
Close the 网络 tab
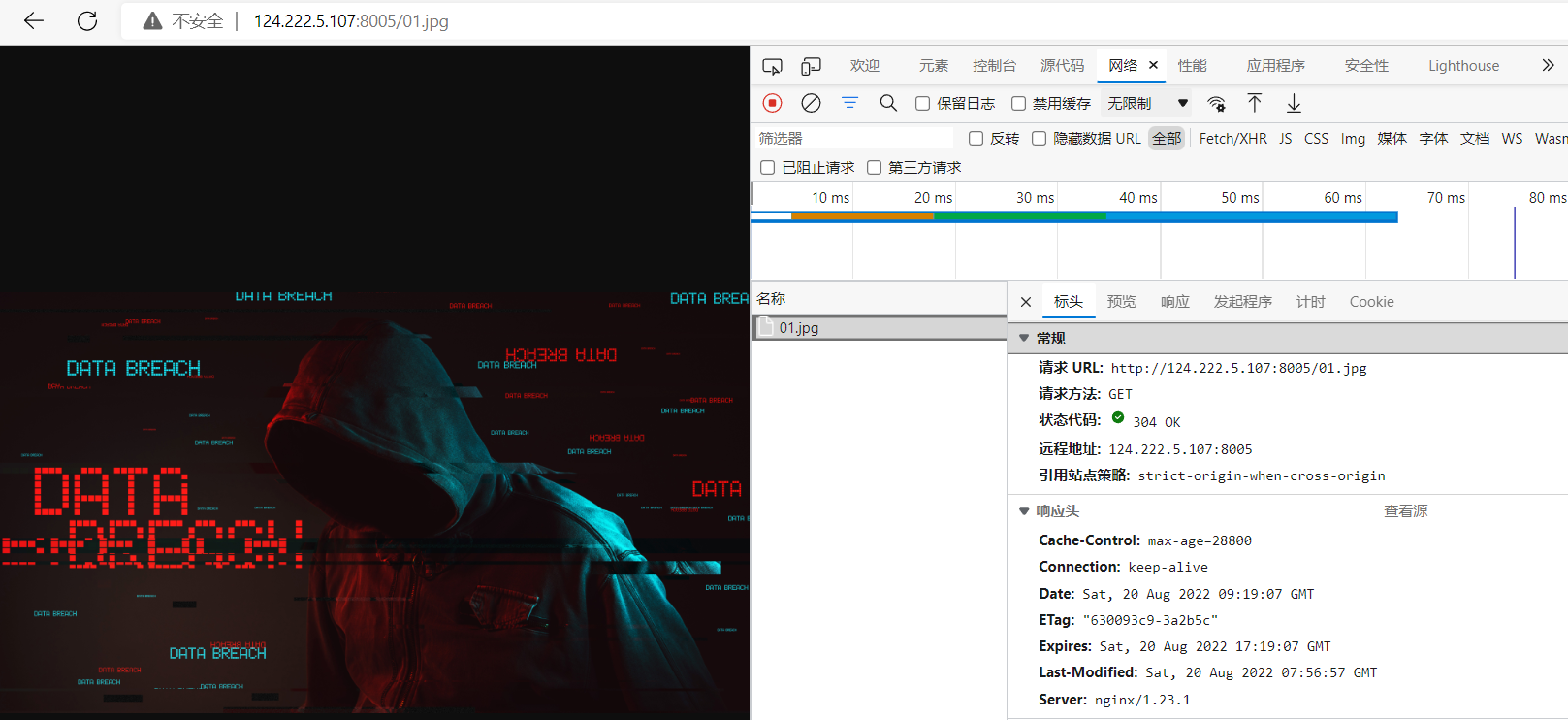point(1154,65)
